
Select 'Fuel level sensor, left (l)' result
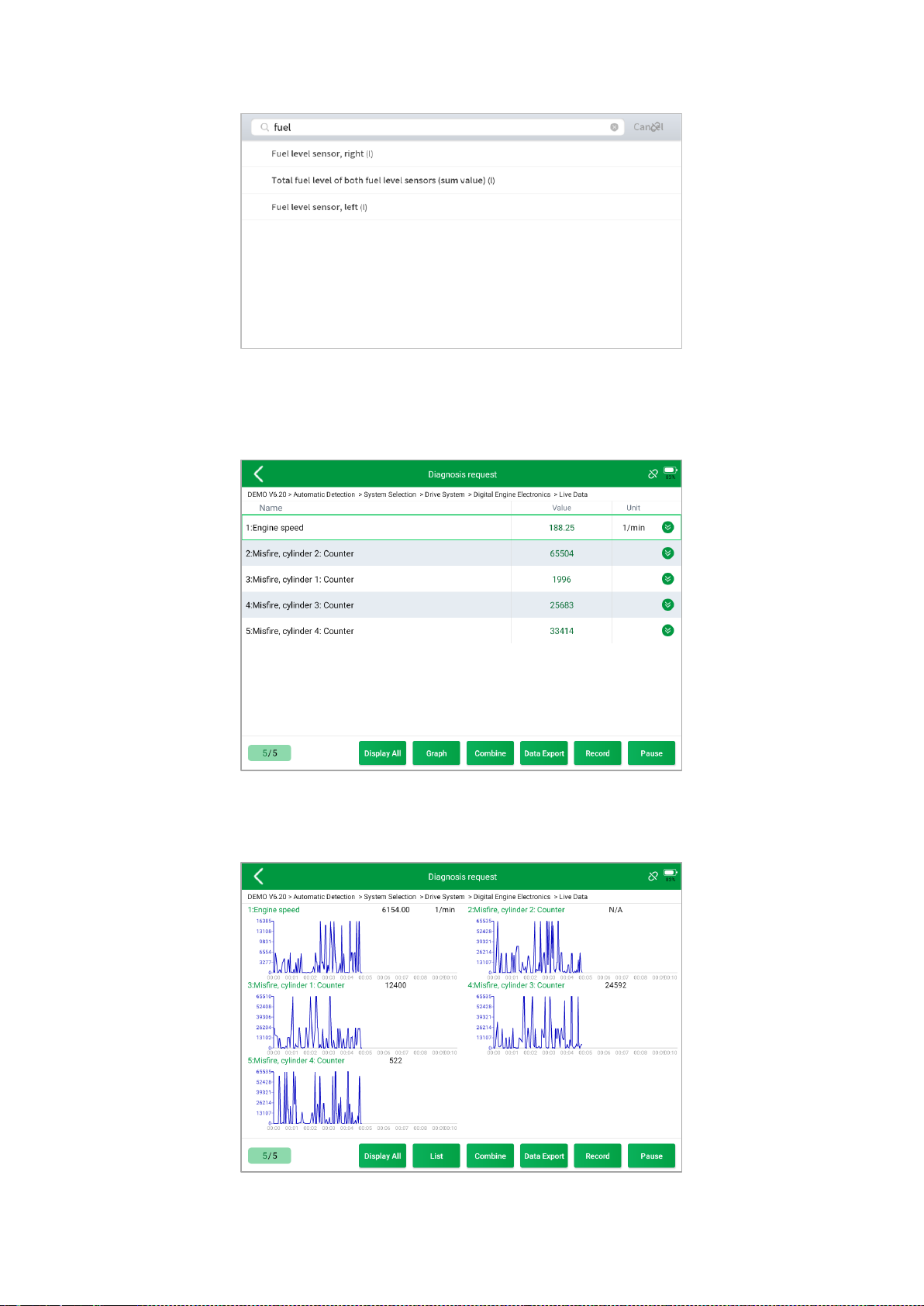[461, 207]
